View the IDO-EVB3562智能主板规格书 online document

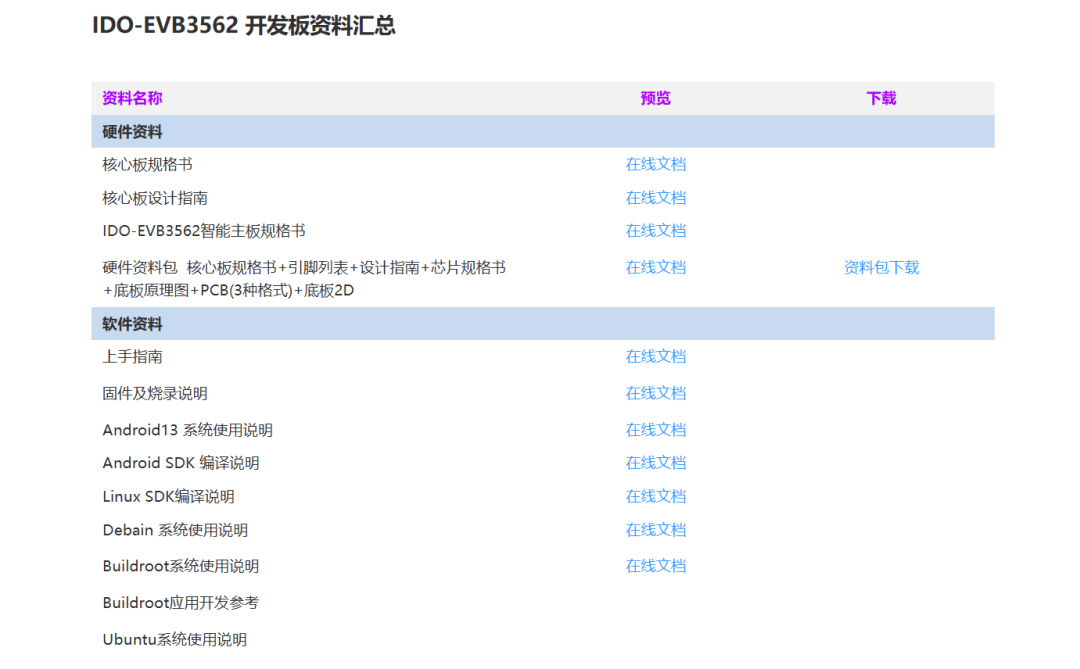655,230
